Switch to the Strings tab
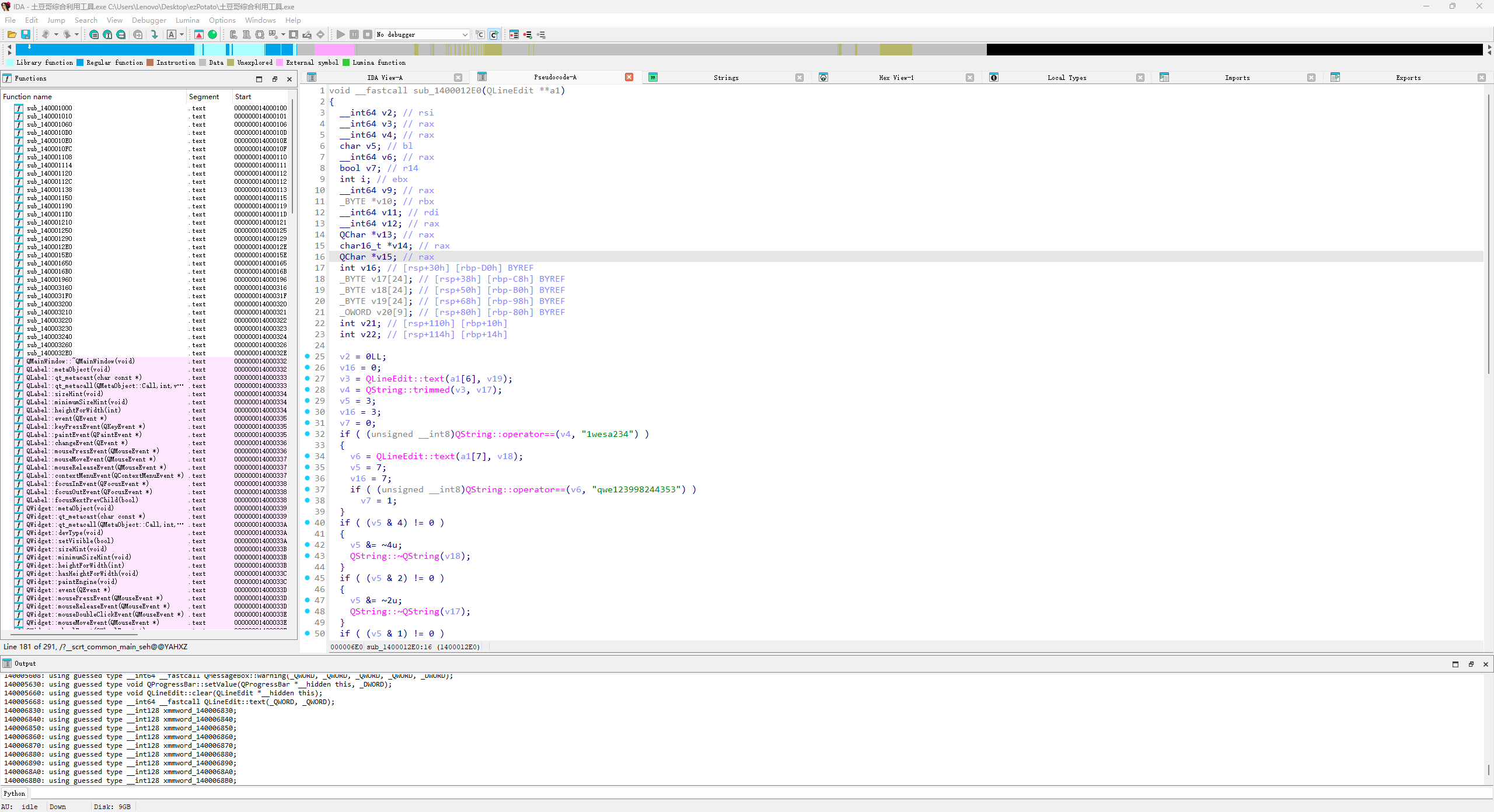The width and height of the screenshot is (1494, 812). coord(725,78)
